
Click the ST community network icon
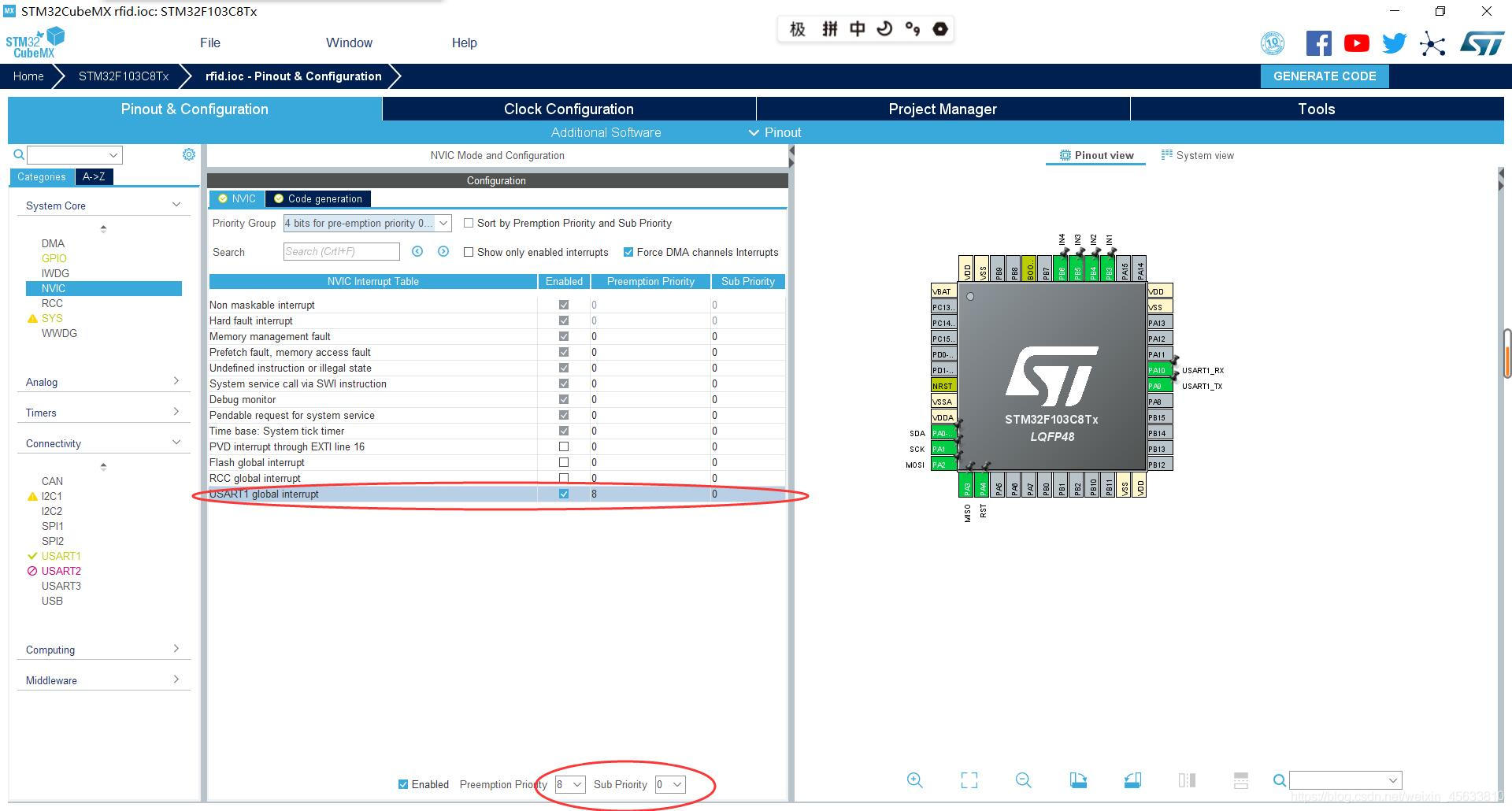click(x=1432, y=43)
